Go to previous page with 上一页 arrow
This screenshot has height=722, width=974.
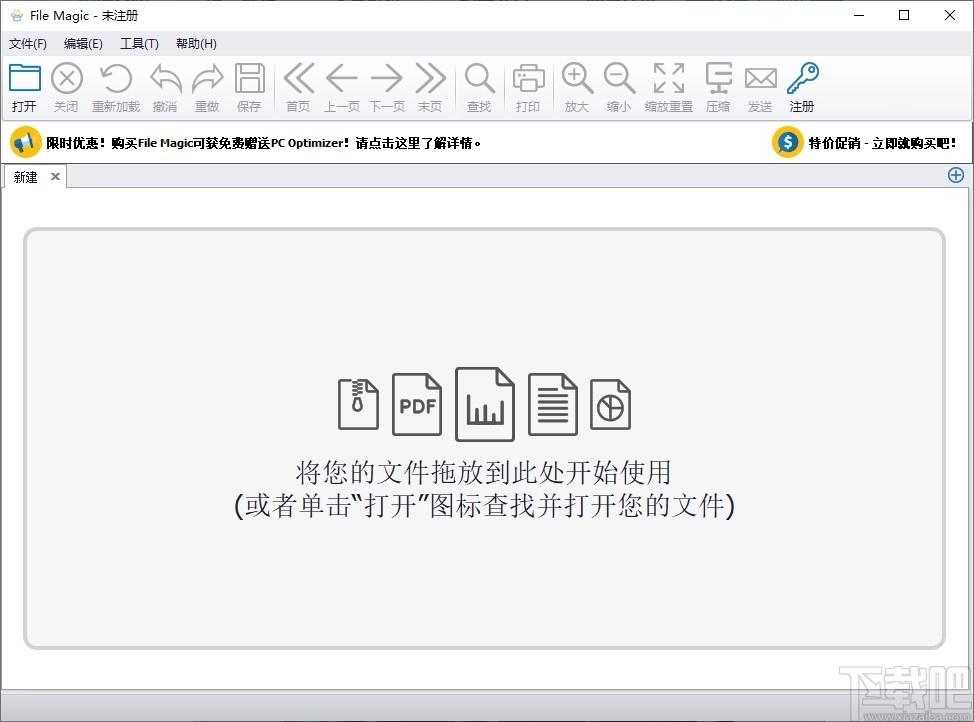342,79
